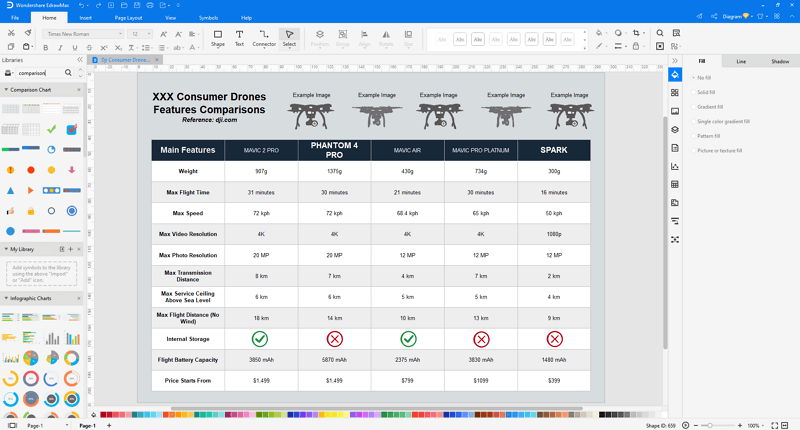The image size is (800, 430).
Task: Click the Open folder icon in title bar
Action: pyautogui.click(x=124, y=5)
